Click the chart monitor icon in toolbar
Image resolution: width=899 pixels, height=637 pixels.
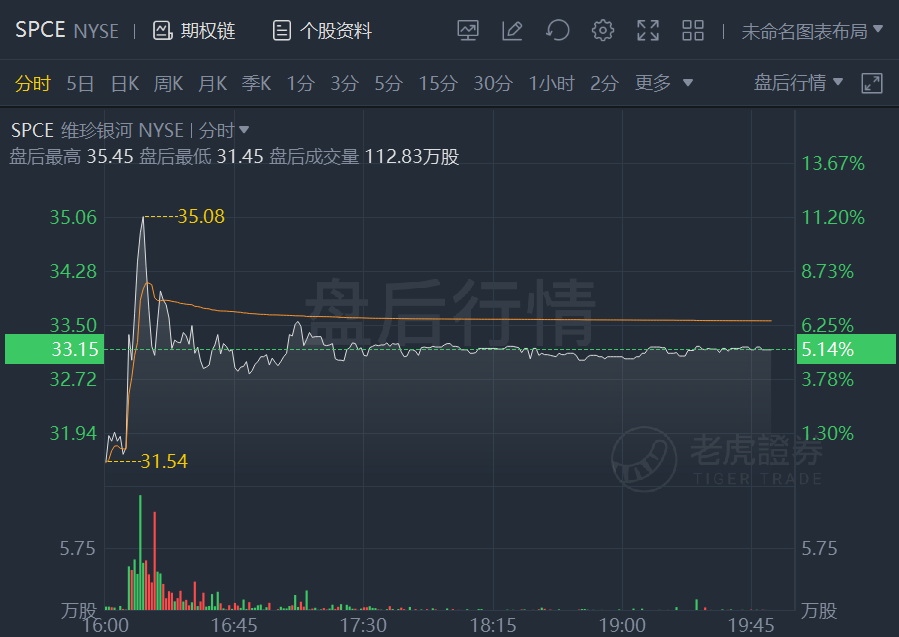coord(468,30)
